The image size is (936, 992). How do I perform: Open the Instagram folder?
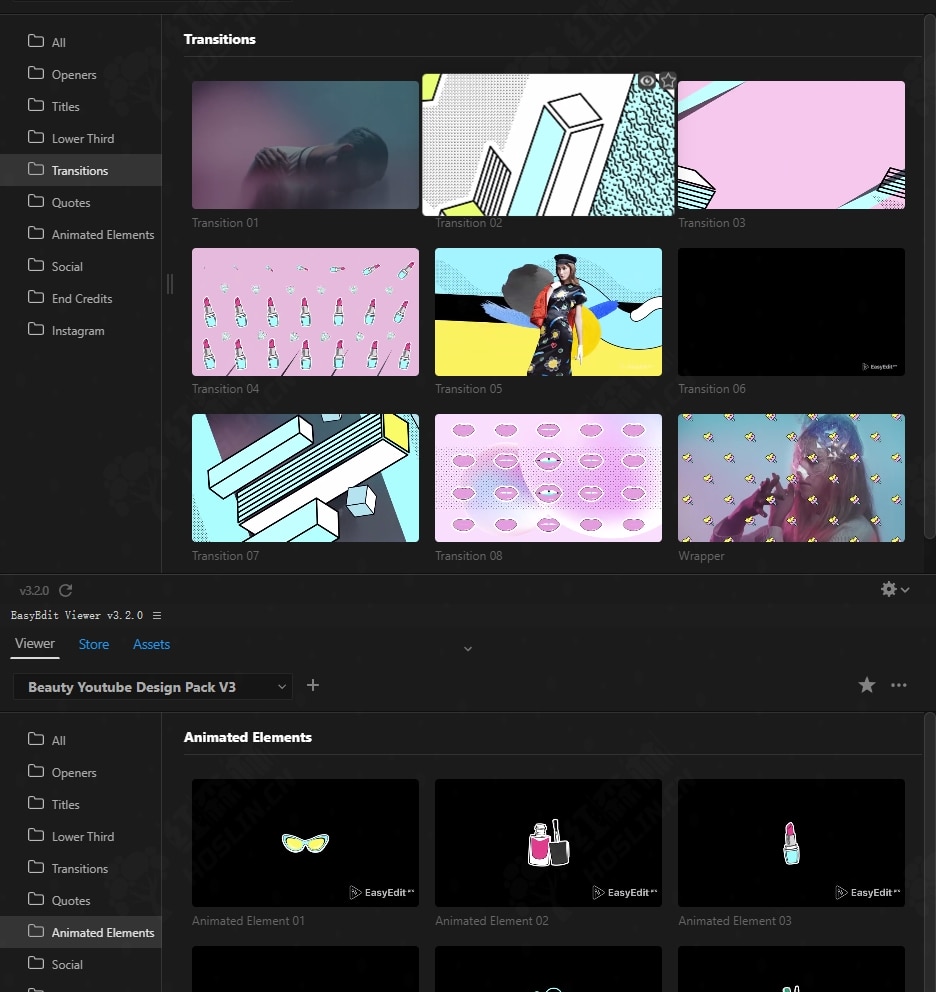pos(81,331)
